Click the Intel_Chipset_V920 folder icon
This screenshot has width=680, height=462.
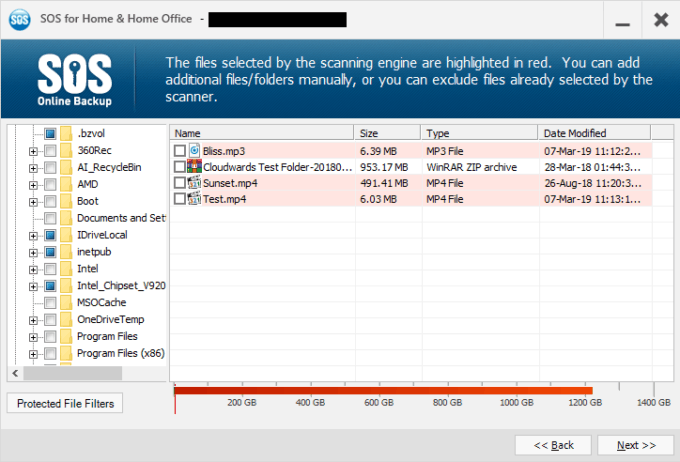[x=66, y=285]
